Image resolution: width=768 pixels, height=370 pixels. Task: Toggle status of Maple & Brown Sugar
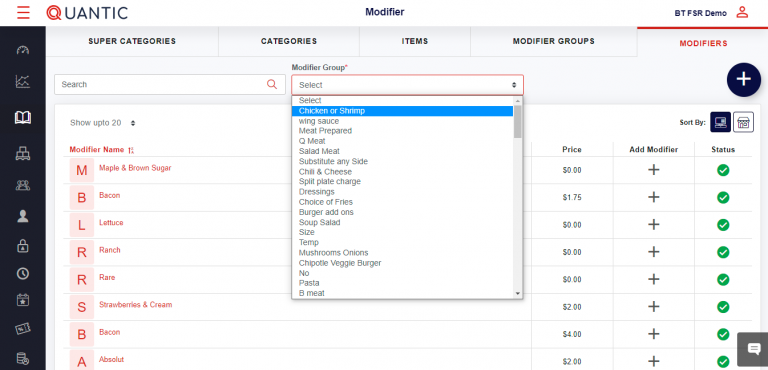point(723,170)
